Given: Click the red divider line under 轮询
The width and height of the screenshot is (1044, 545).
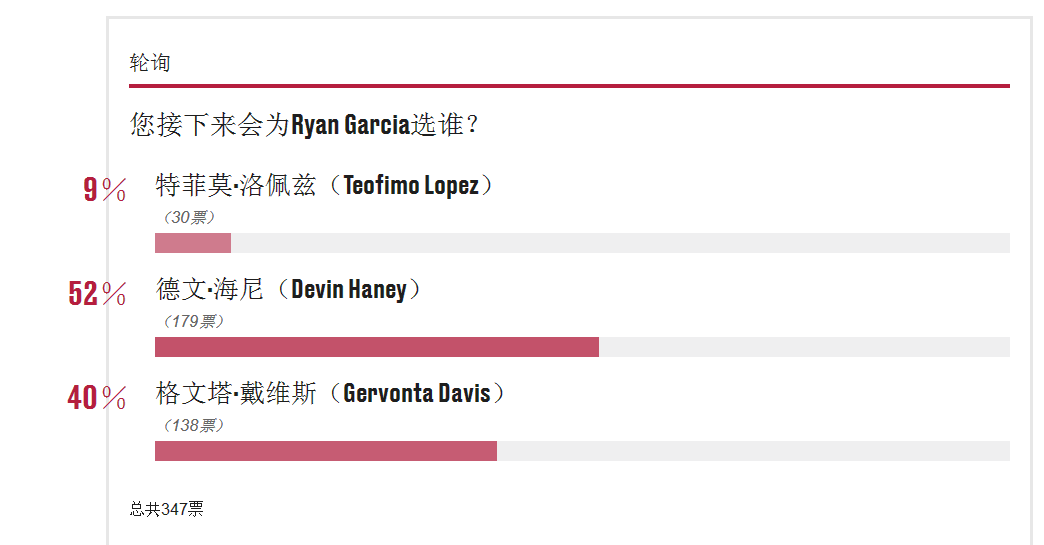Looking at the screenshot, I should click(x=569, y=86).
